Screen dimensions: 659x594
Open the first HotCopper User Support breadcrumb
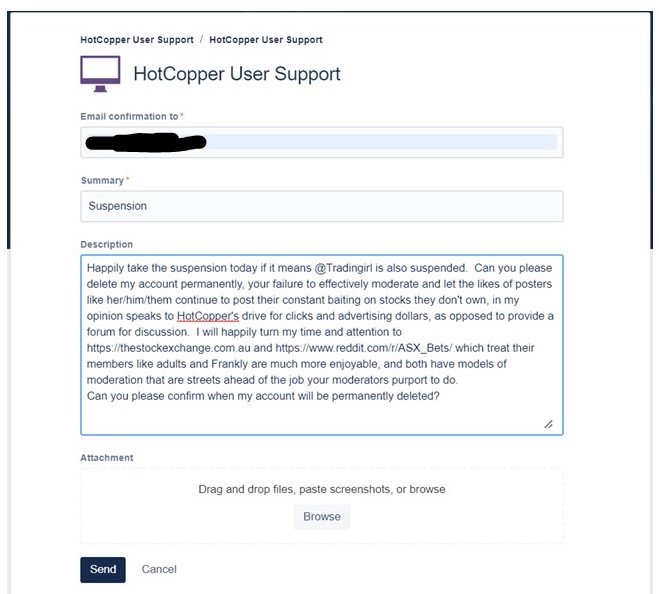[x=137, y=40]
